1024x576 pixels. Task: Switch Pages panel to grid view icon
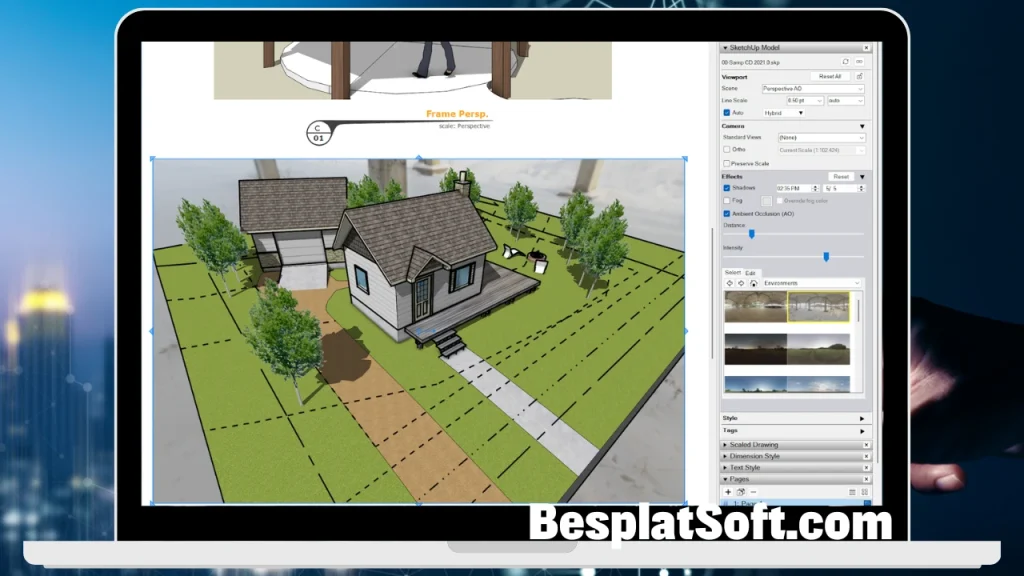coord(865,491)
